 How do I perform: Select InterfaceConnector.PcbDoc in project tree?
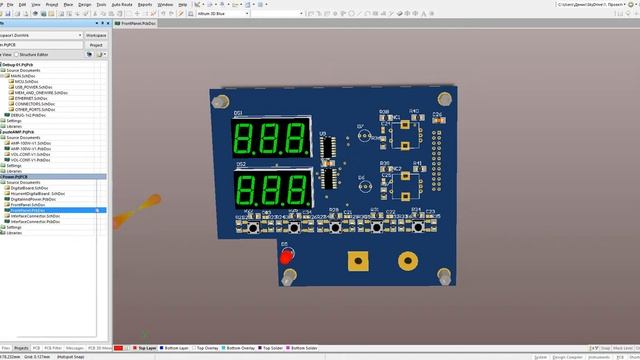pos(35,222)
